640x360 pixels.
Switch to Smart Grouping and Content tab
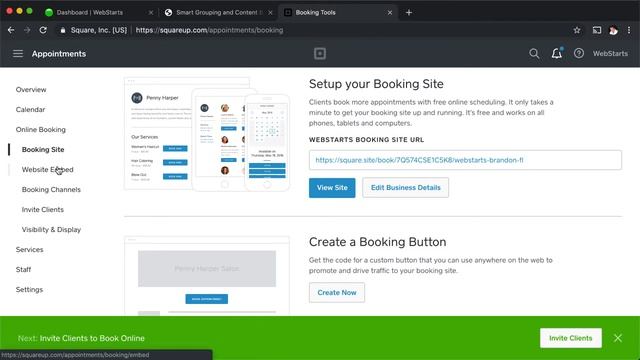tap(219, 13)
